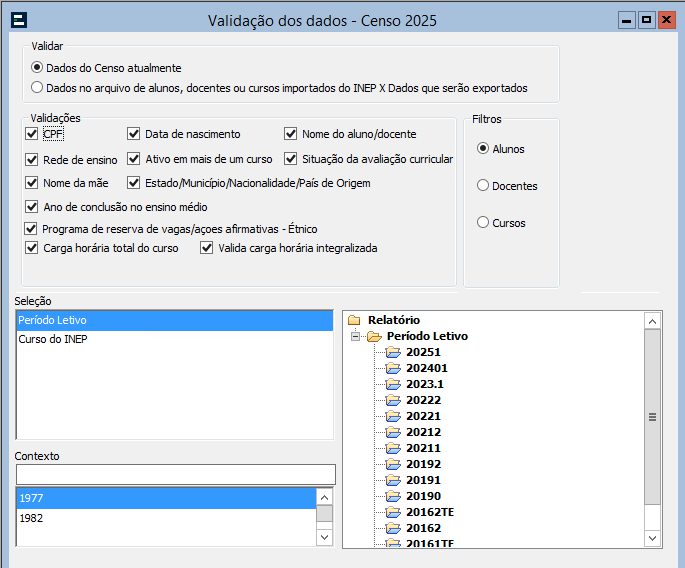Maximize the Validação dos dados window
685x568 pixels.
(646, 20)
